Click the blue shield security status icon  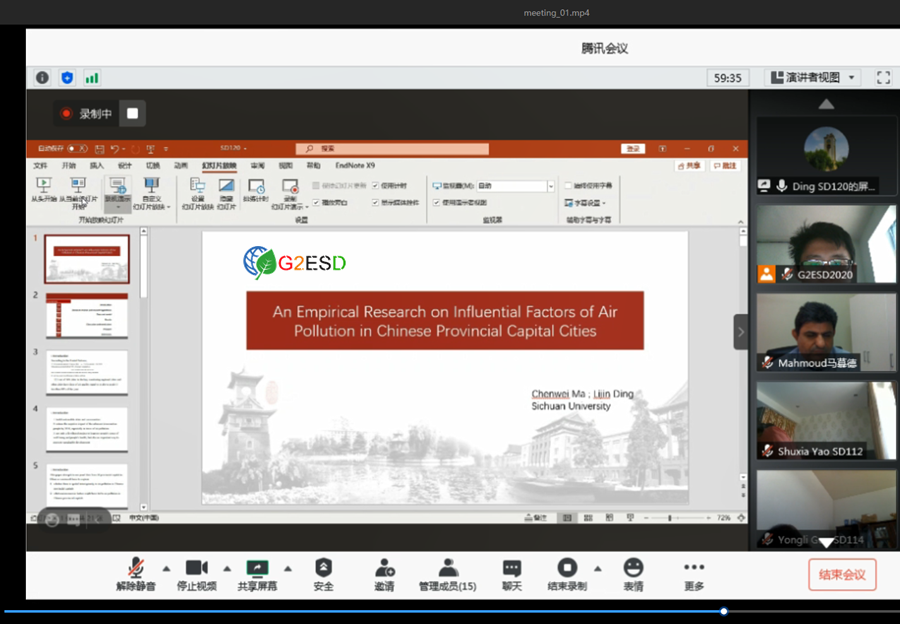tap(67, 77)
